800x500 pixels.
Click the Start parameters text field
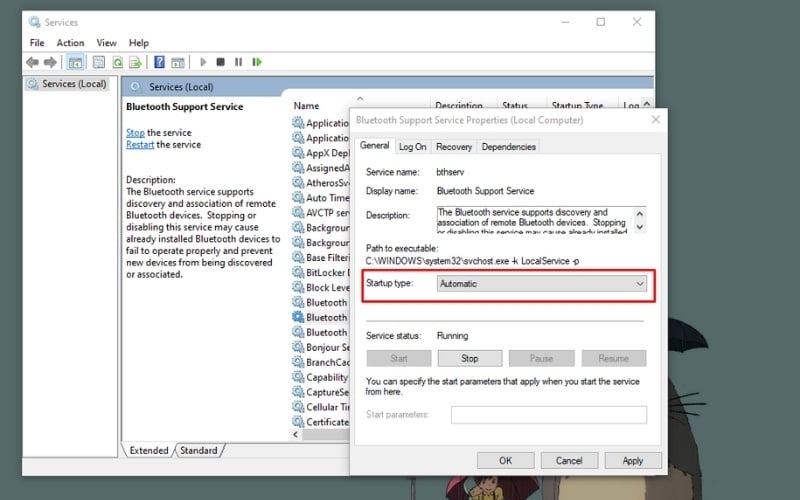(x=548, y=414)
